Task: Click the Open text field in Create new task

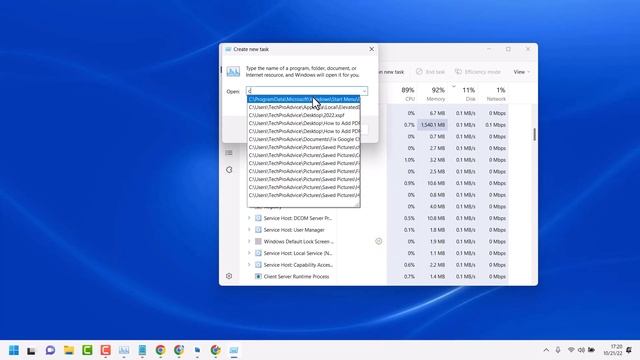Action: coord(304,91)
